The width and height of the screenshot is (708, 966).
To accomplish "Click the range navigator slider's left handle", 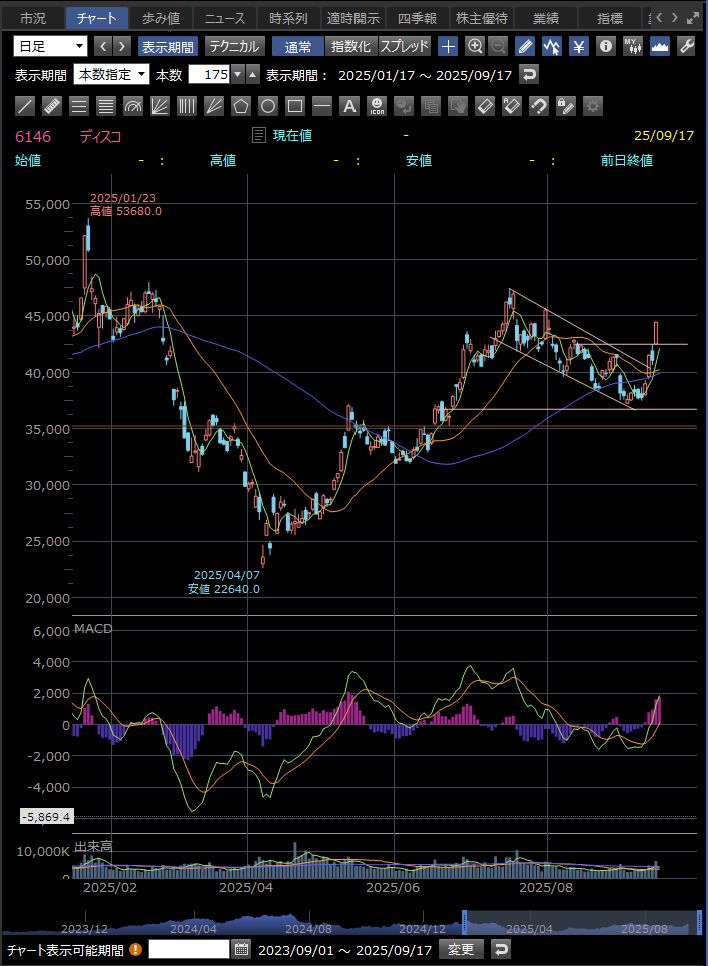I will click(x=465, y=922).
